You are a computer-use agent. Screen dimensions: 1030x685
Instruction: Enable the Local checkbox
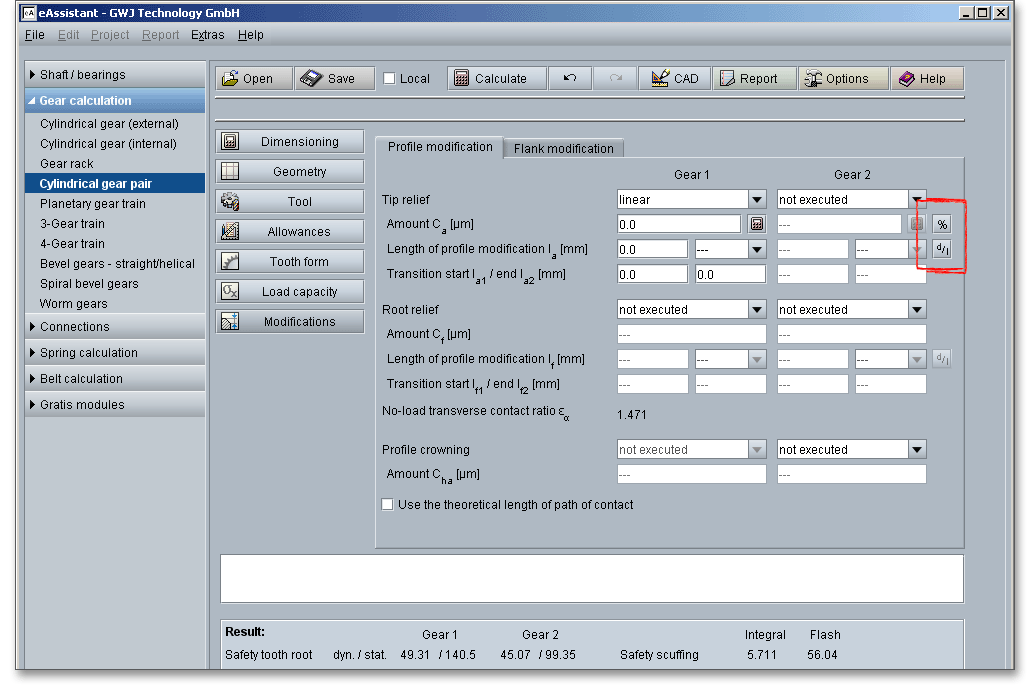pyautogui.click(x=390, y=79)
